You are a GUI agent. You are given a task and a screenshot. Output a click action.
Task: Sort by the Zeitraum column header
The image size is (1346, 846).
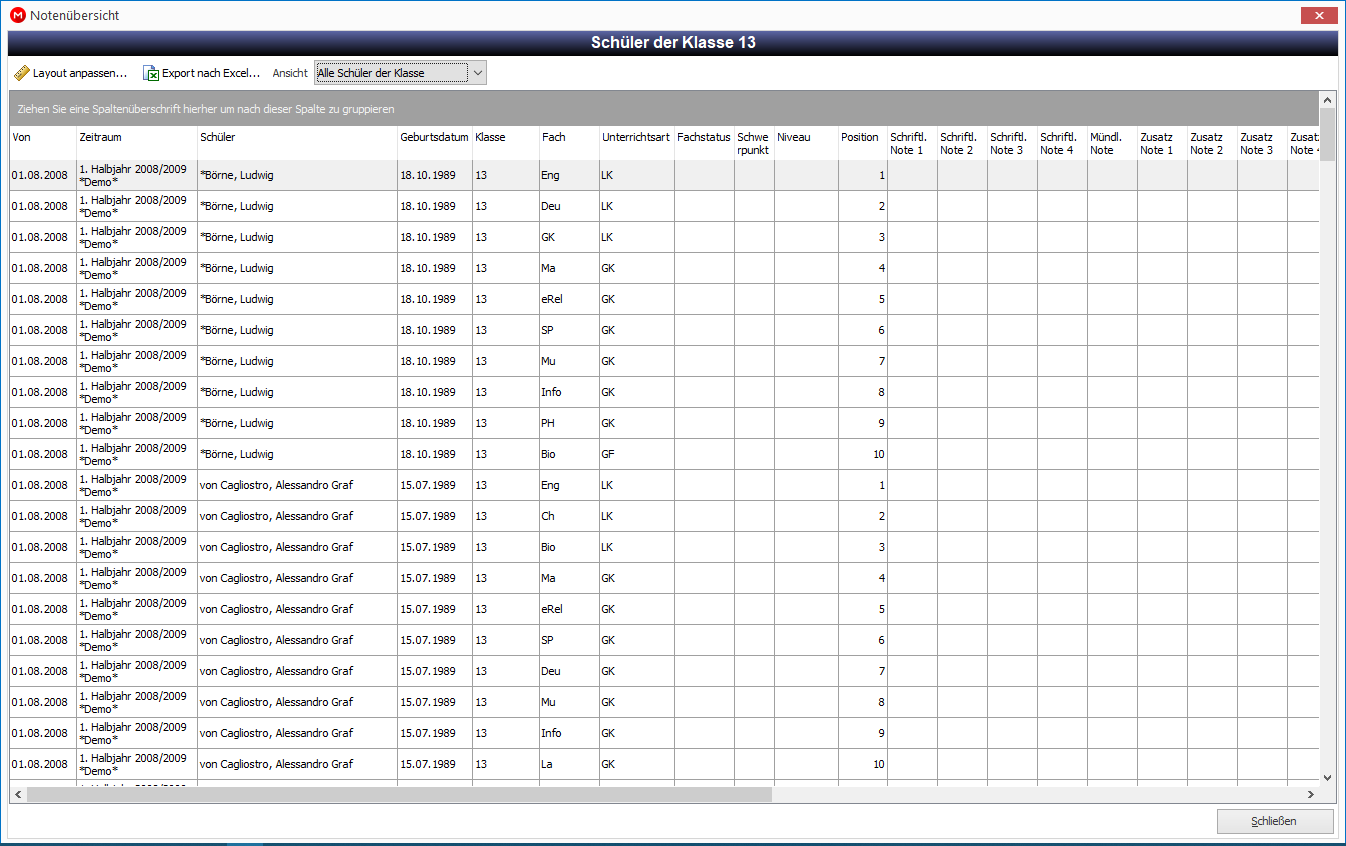[x=137, y=143]
